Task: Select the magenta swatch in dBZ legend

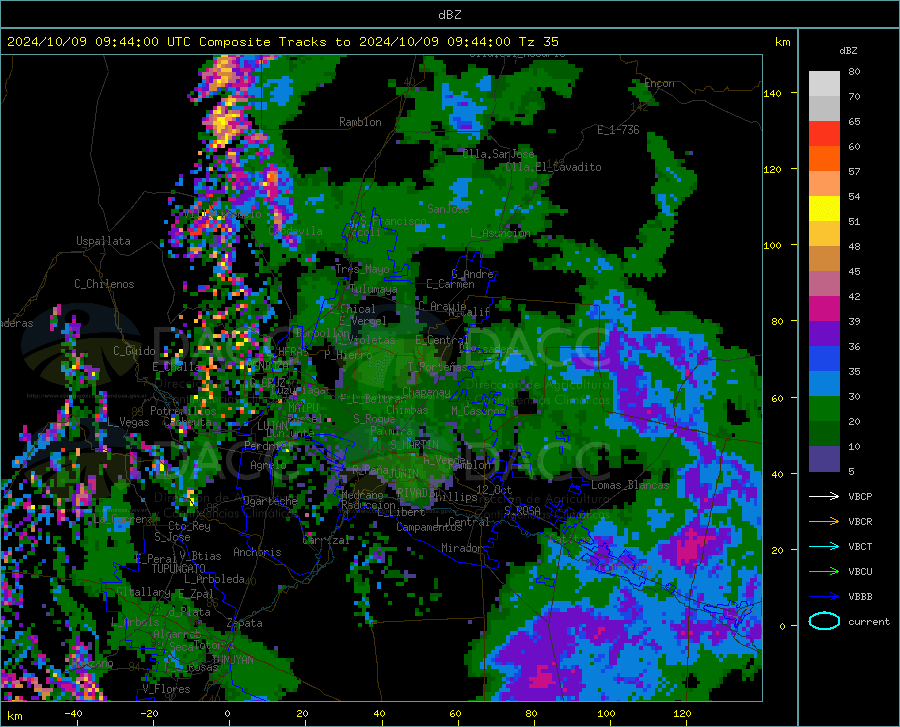Action: 824,309
